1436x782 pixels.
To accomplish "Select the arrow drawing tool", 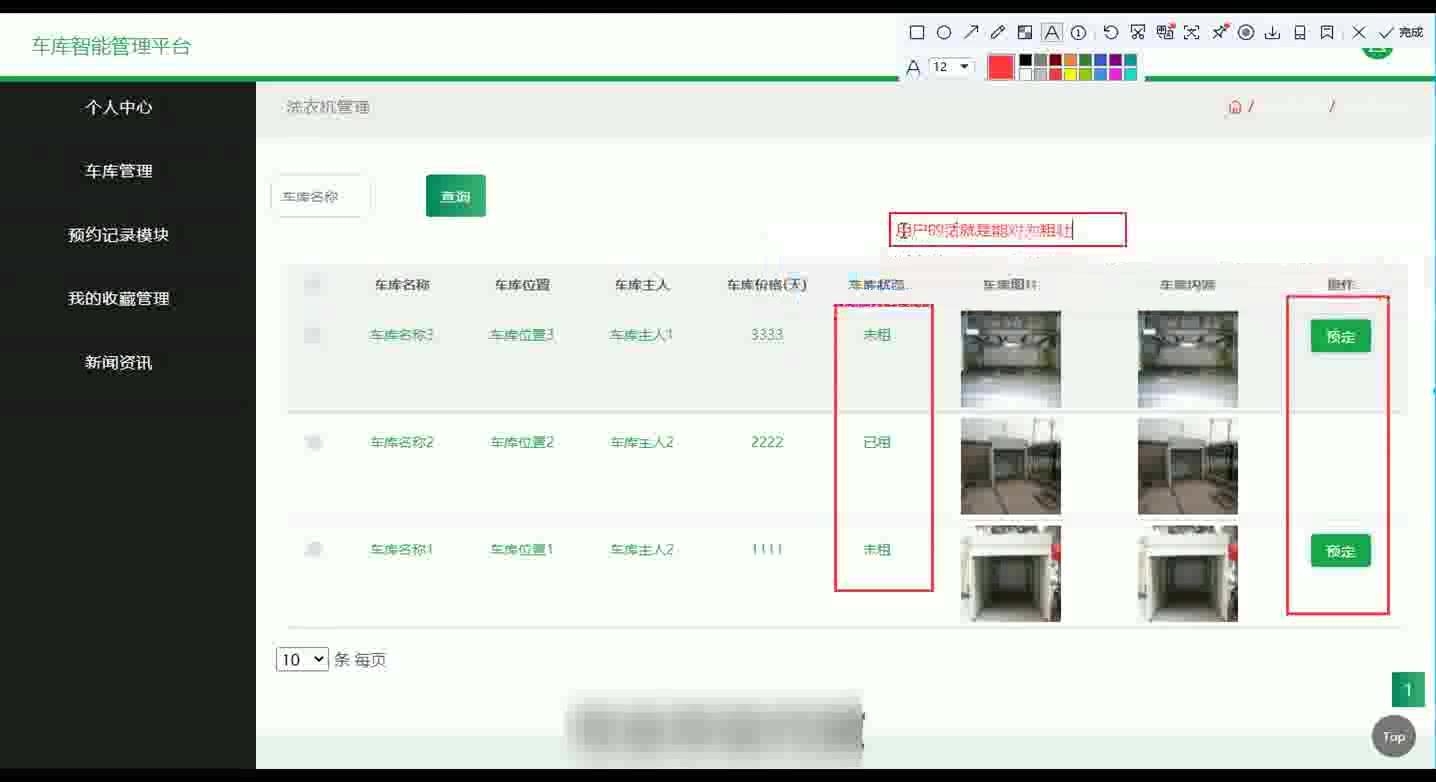I will [970, 33].
